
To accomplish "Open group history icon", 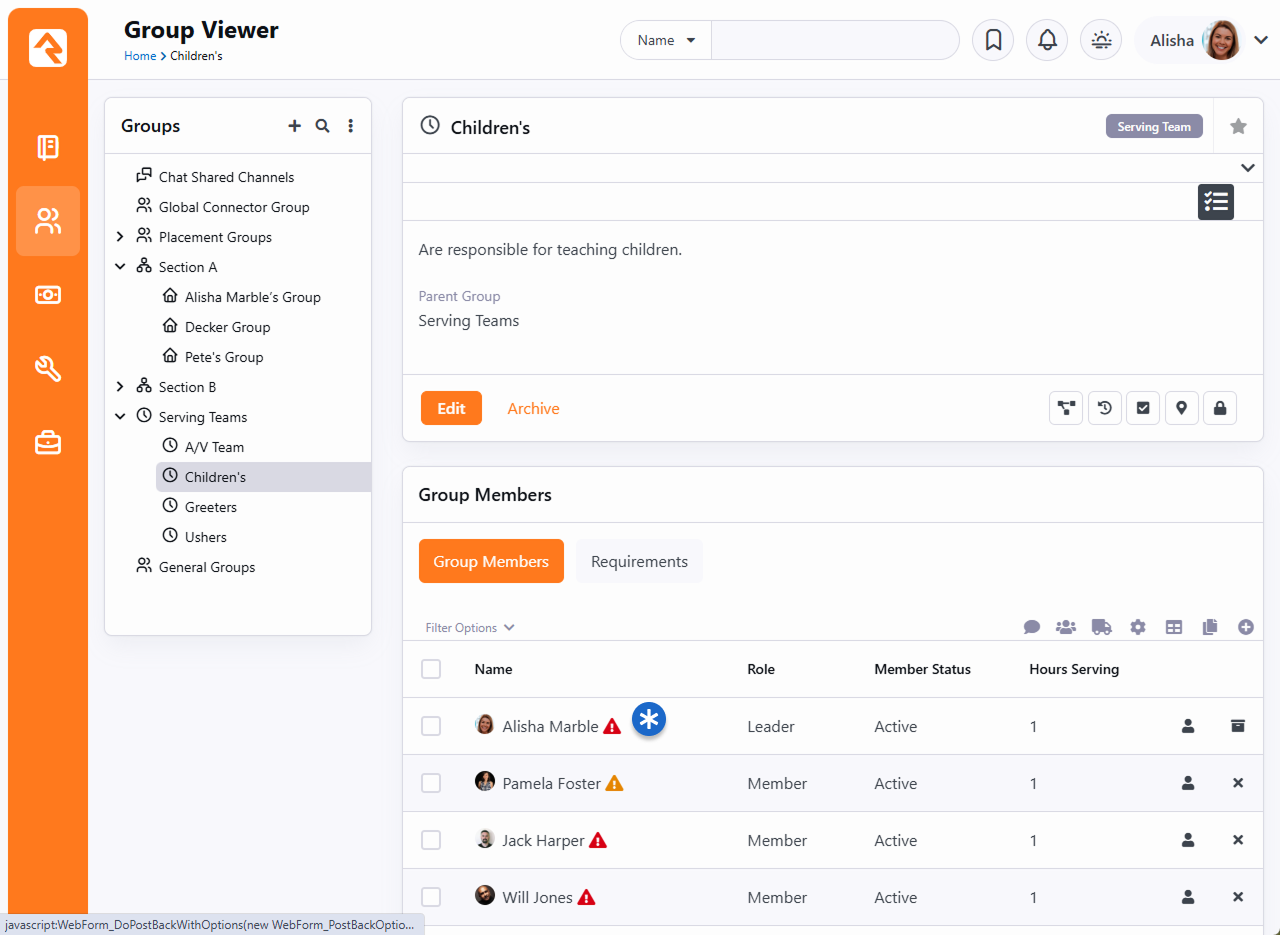I will [x=1104, y=408].
